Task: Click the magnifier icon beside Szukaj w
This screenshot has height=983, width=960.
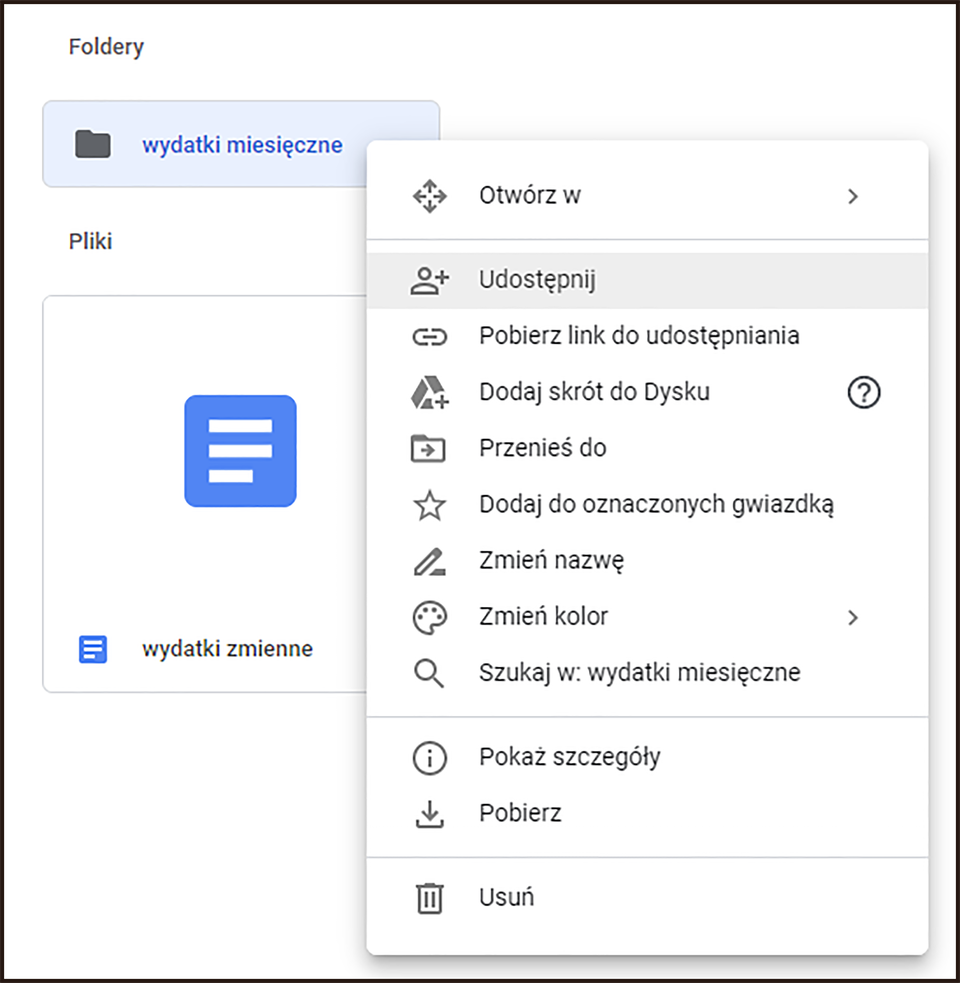Action: 430,672
